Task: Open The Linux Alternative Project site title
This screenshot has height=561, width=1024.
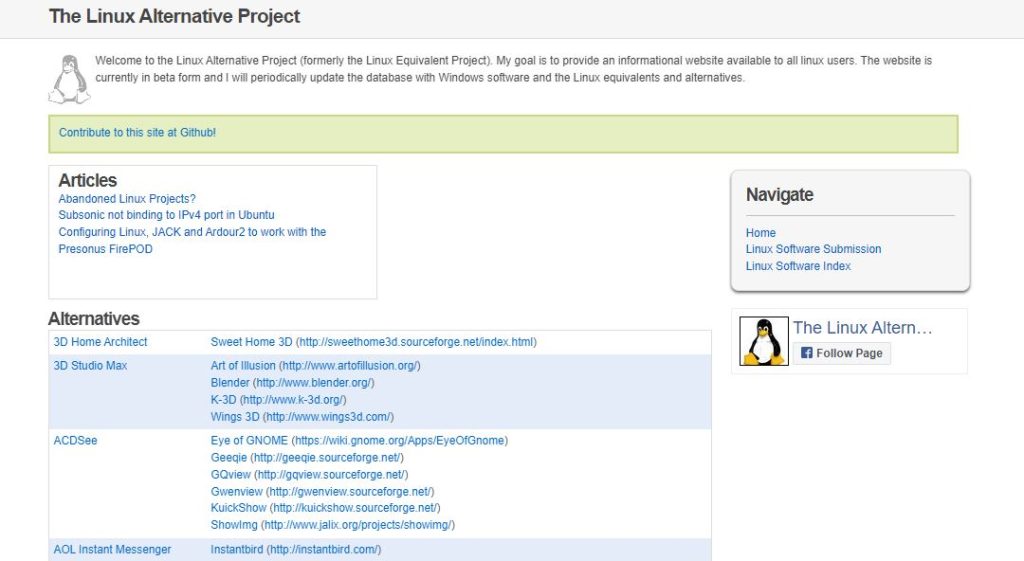Action: pyautogui.click(x=174, y=16)
